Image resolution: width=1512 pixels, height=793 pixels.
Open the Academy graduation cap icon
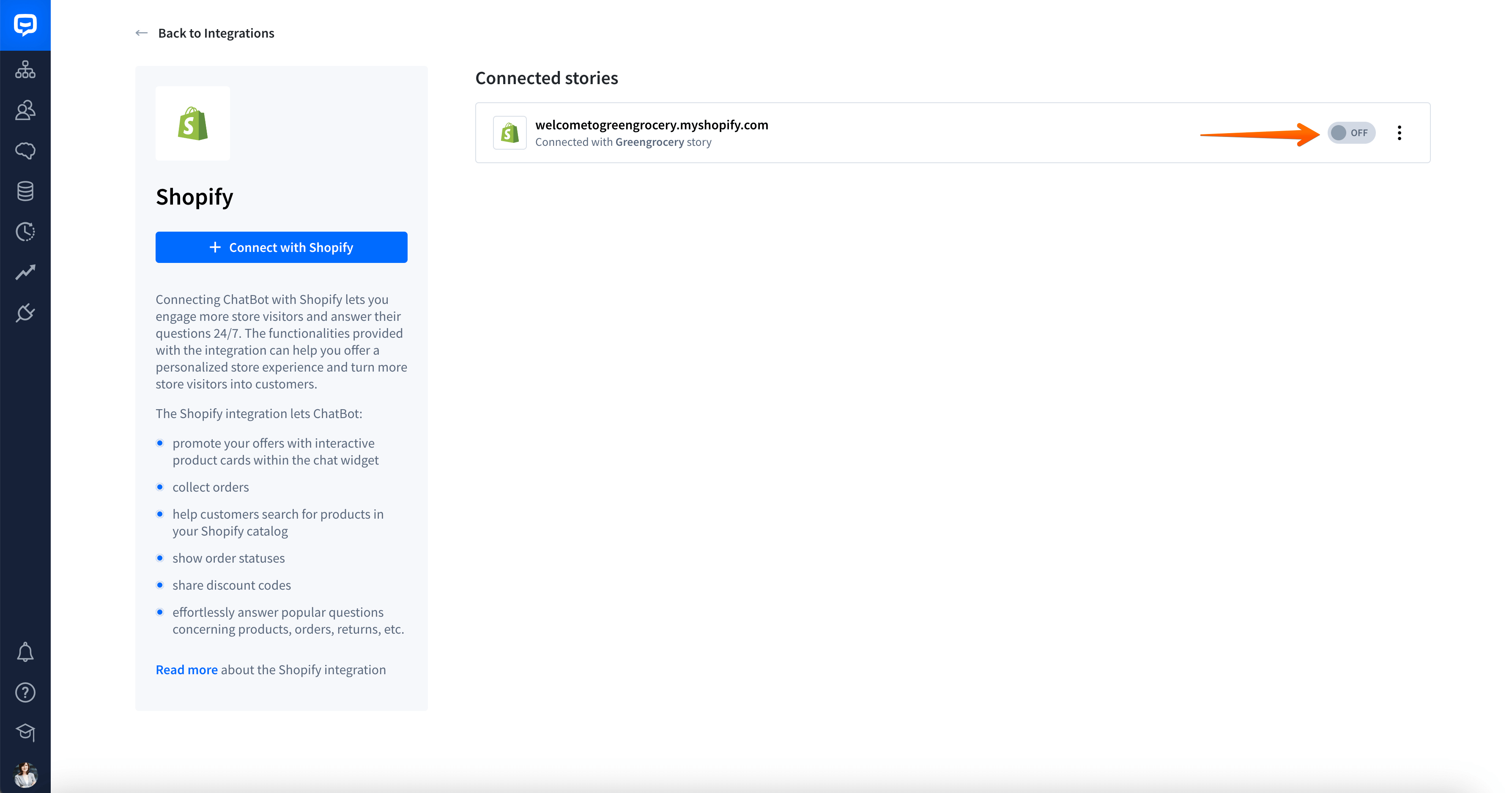[x=25, y=733]
